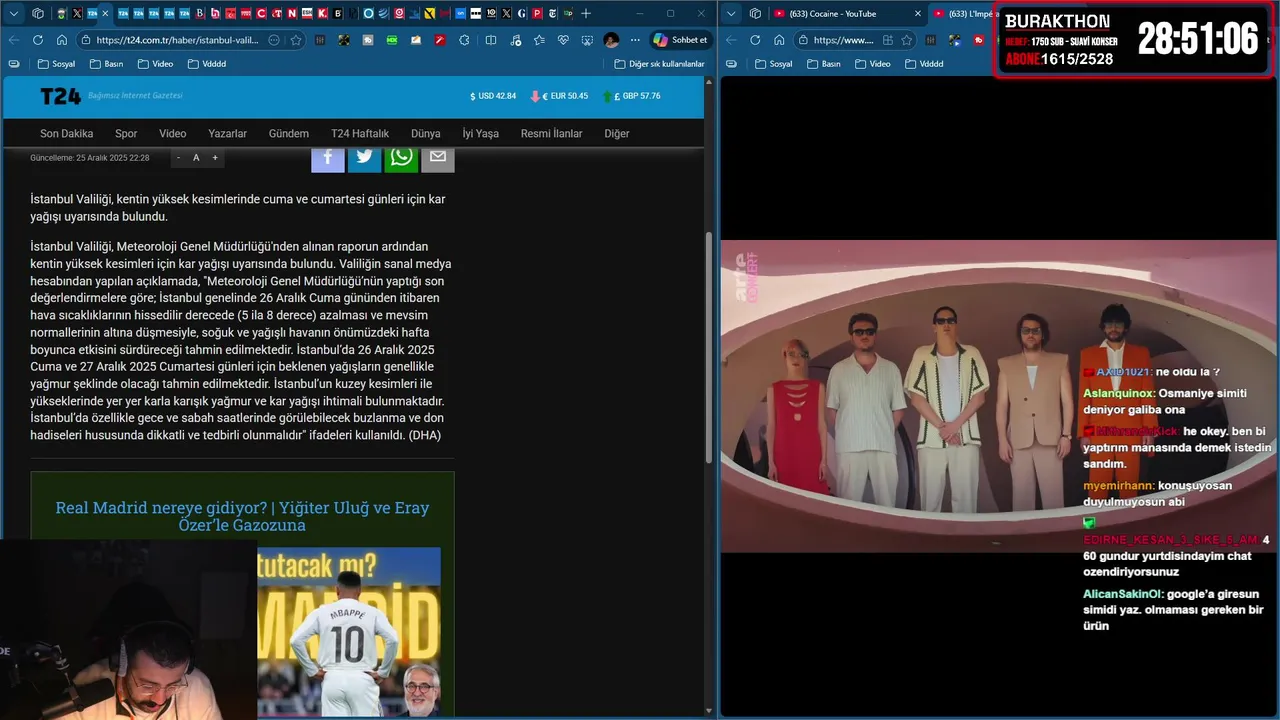The height and width of the screenshot is (720, 1280).
Task: Share article by email
Action: point(438,159)
